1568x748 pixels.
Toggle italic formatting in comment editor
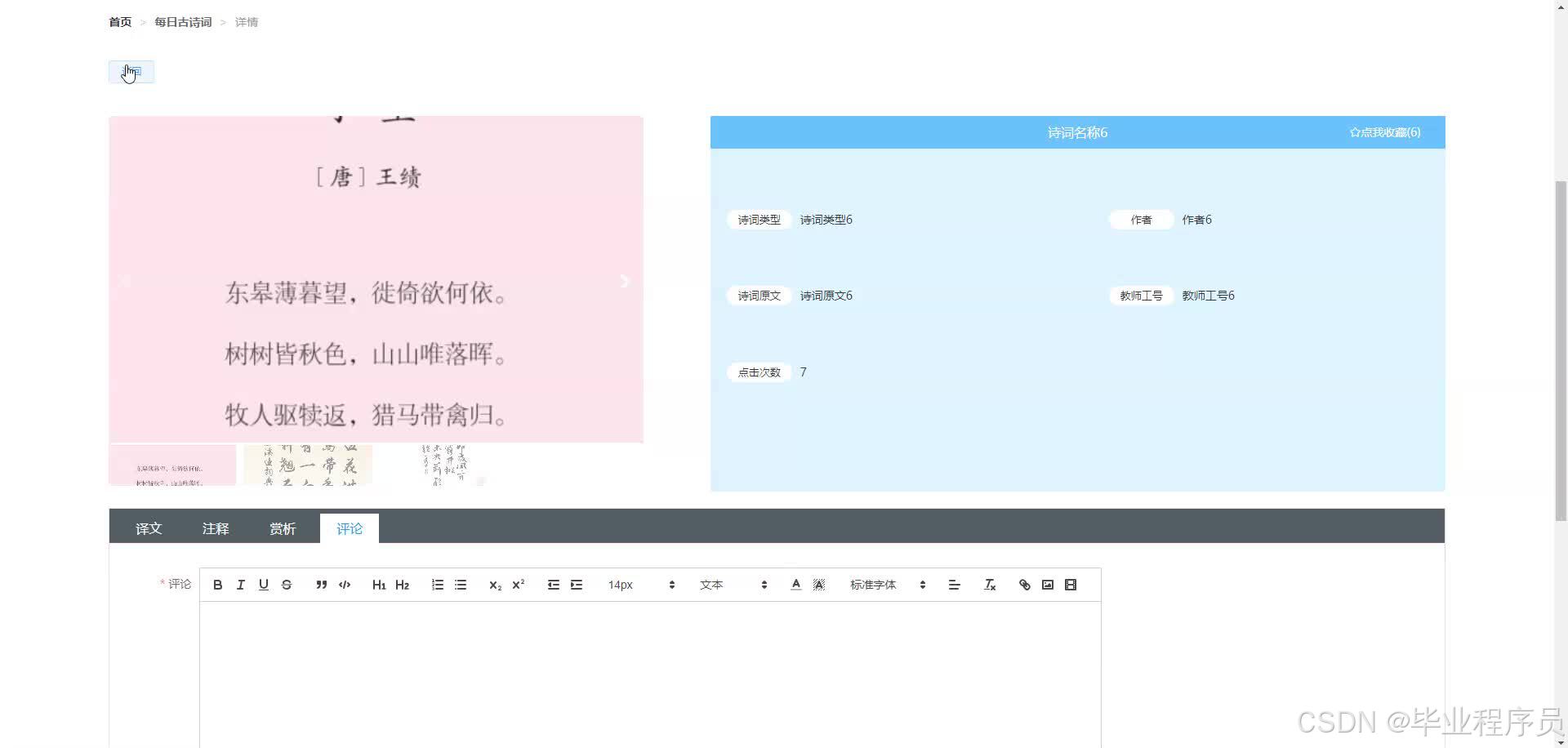tap(240, 585)
